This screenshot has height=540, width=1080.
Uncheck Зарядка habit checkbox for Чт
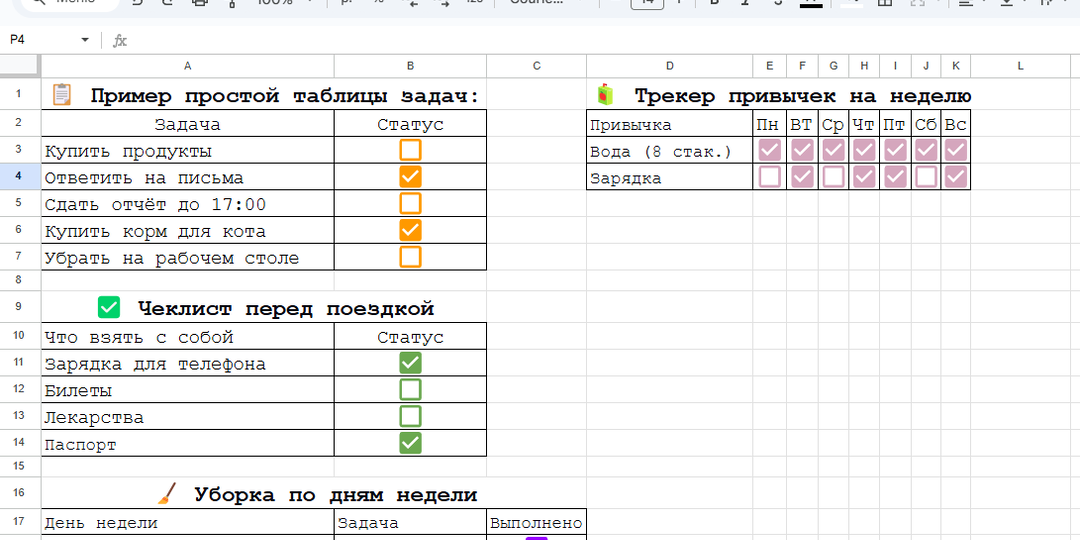coord(864,177)
